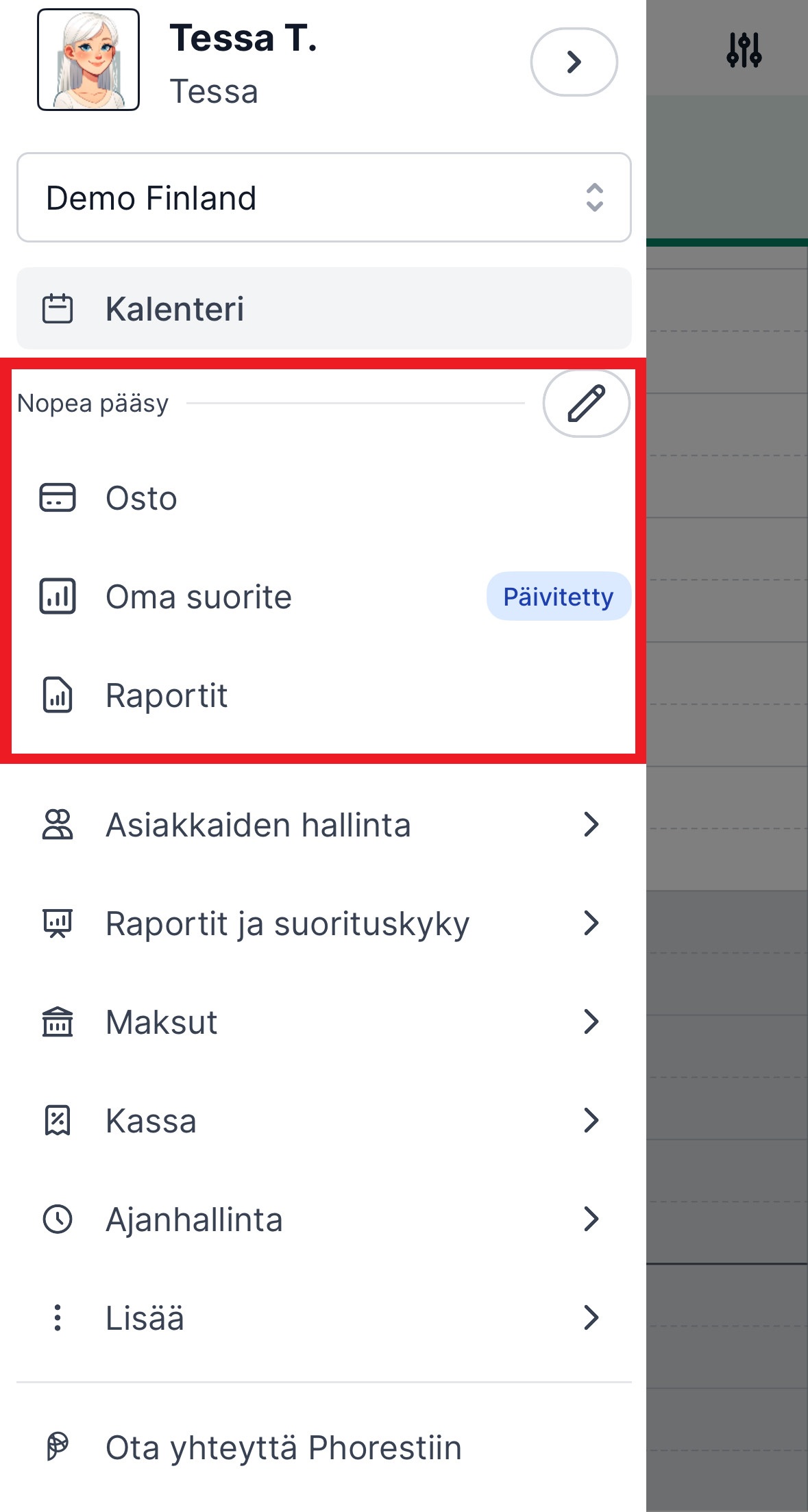Expand the Asiakkaiden hallinta section

[x=591, y=824]
